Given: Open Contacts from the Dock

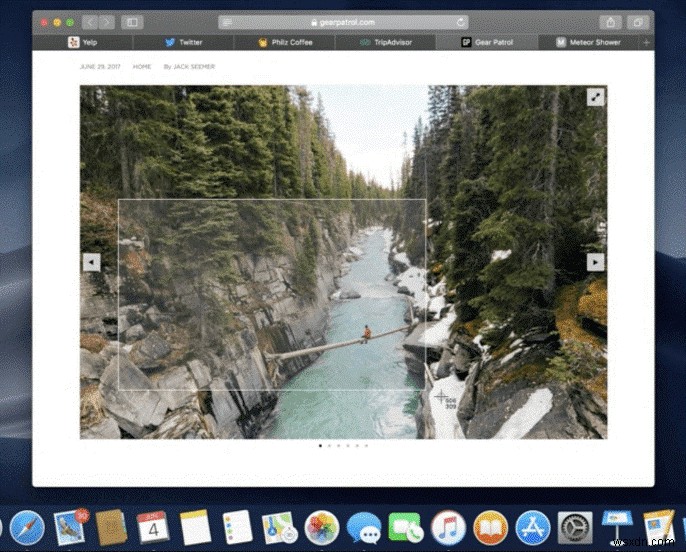Looking at the screenshot, I should click(111, 528).
